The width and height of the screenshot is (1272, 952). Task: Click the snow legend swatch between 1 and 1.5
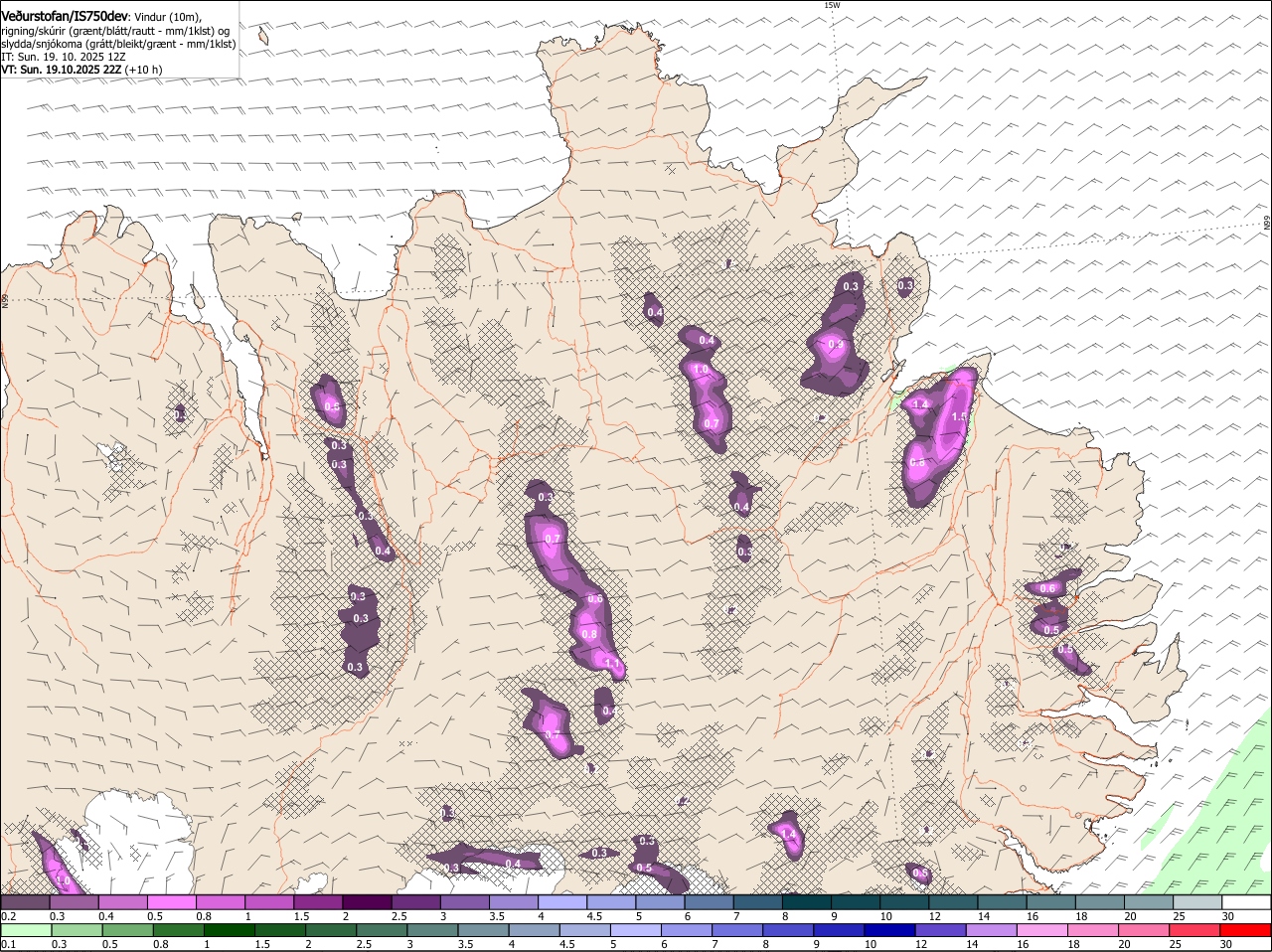pos(269,902)
